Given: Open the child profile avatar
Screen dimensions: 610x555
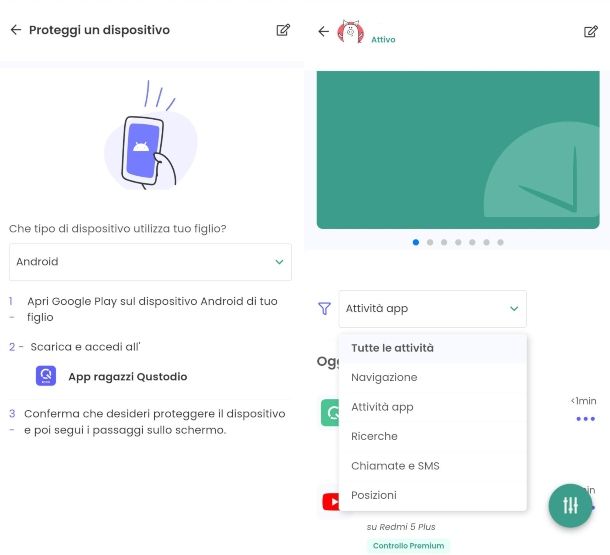Looking at the screenshot, I should click(351, 32).
